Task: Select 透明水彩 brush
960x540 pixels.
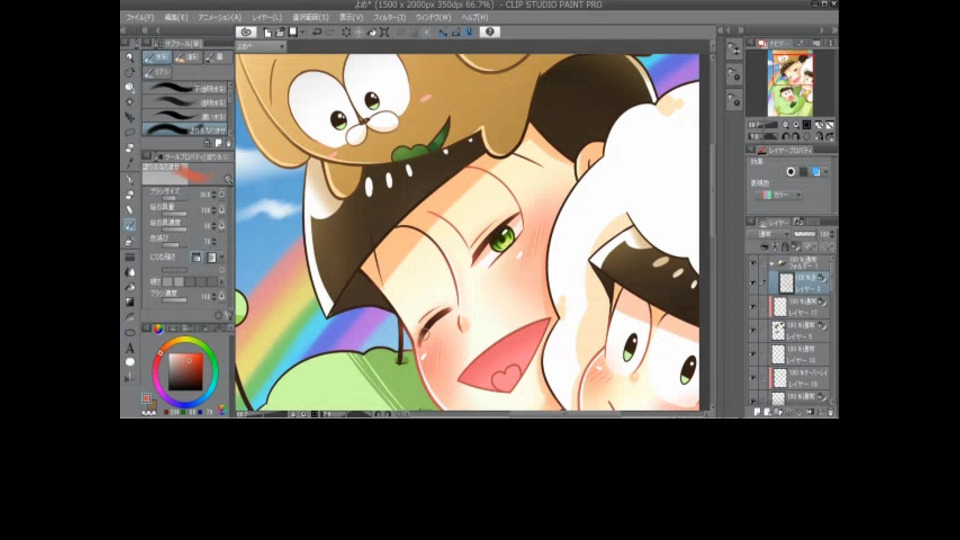Action: pos(185,102)
